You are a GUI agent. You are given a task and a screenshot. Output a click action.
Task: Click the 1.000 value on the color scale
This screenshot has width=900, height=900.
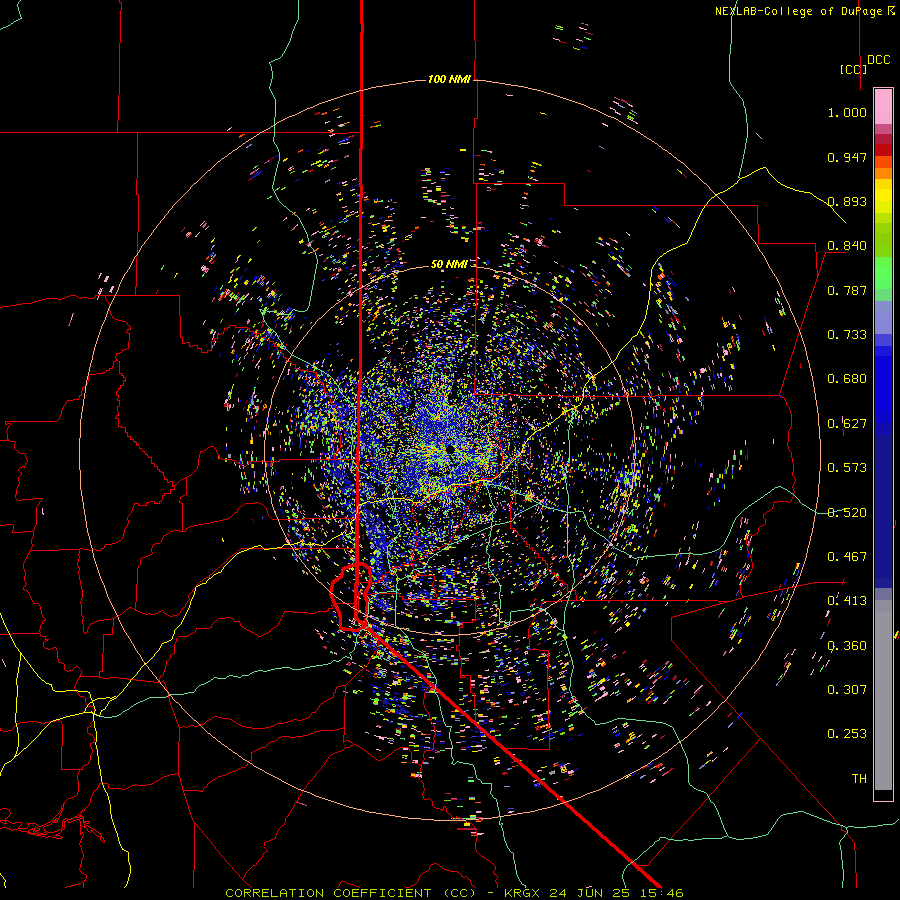pos(847,112)
